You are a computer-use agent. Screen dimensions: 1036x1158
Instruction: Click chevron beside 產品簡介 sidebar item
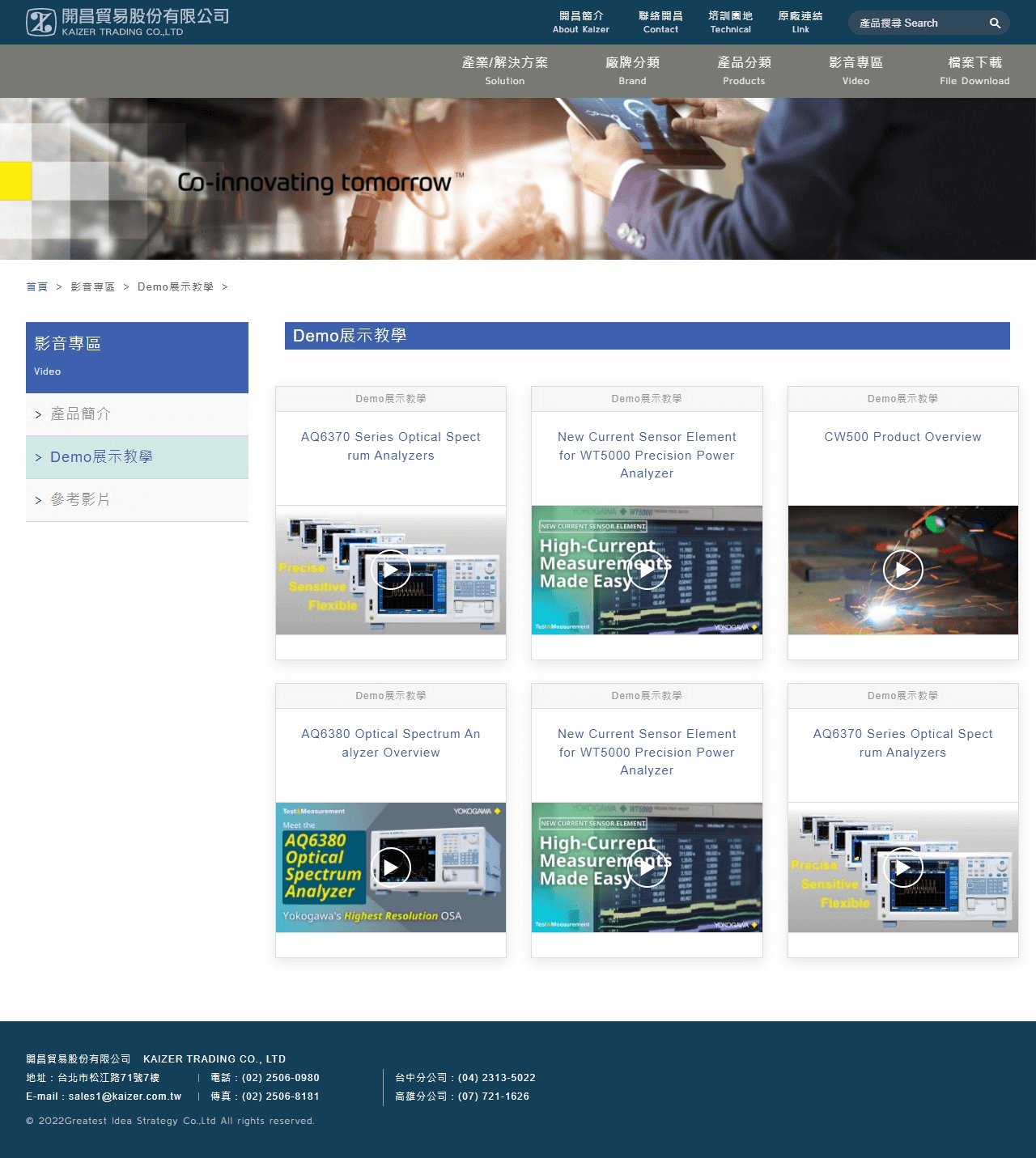click(x=38, y=415)
